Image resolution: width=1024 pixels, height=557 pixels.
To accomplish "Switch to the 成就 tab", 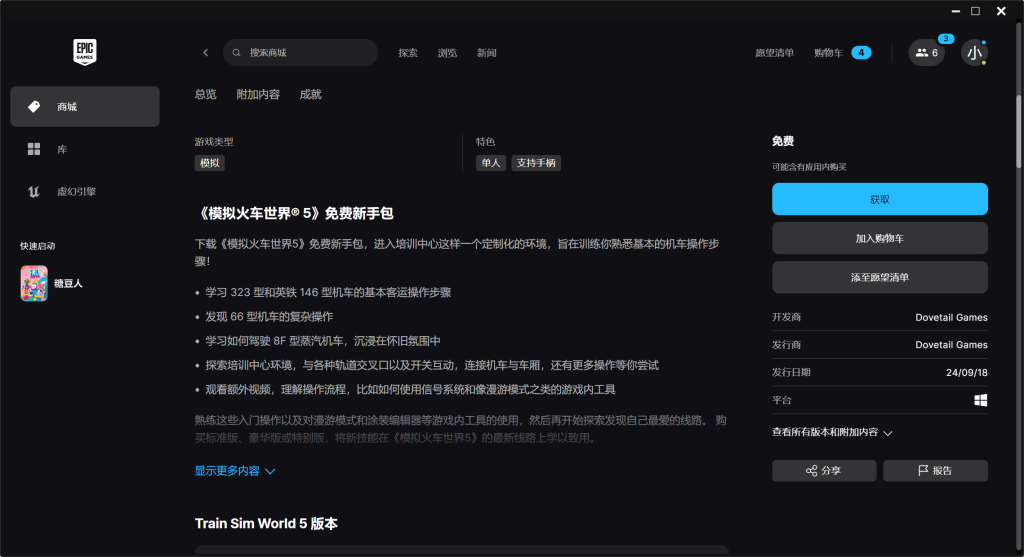I will [x=310, y=95].
